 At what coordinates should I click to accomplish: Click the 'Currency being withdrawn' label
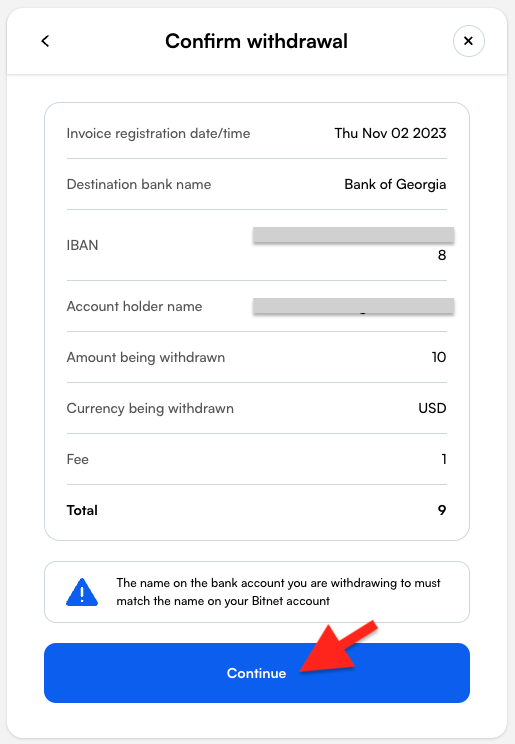click(x=150, y=409)
